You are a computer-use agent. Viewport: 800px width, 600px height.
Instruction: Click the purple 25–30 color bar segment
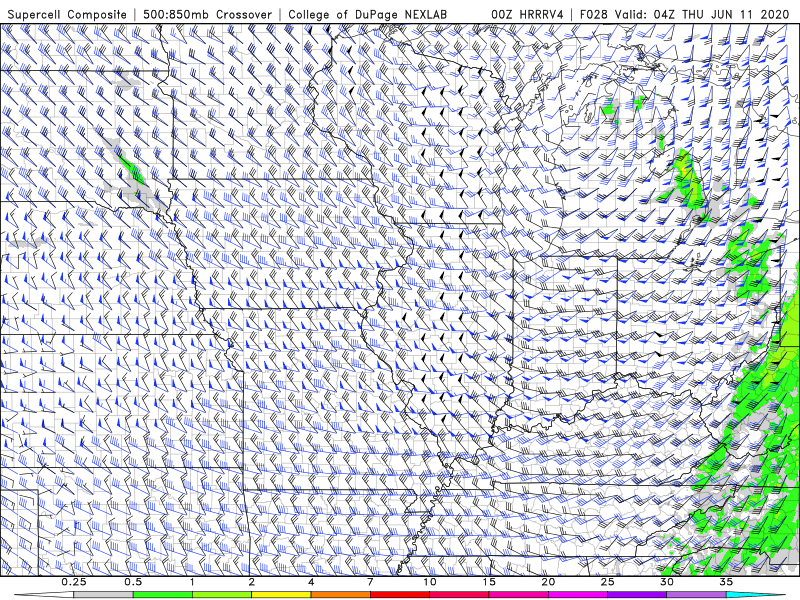tap(637, 595)
